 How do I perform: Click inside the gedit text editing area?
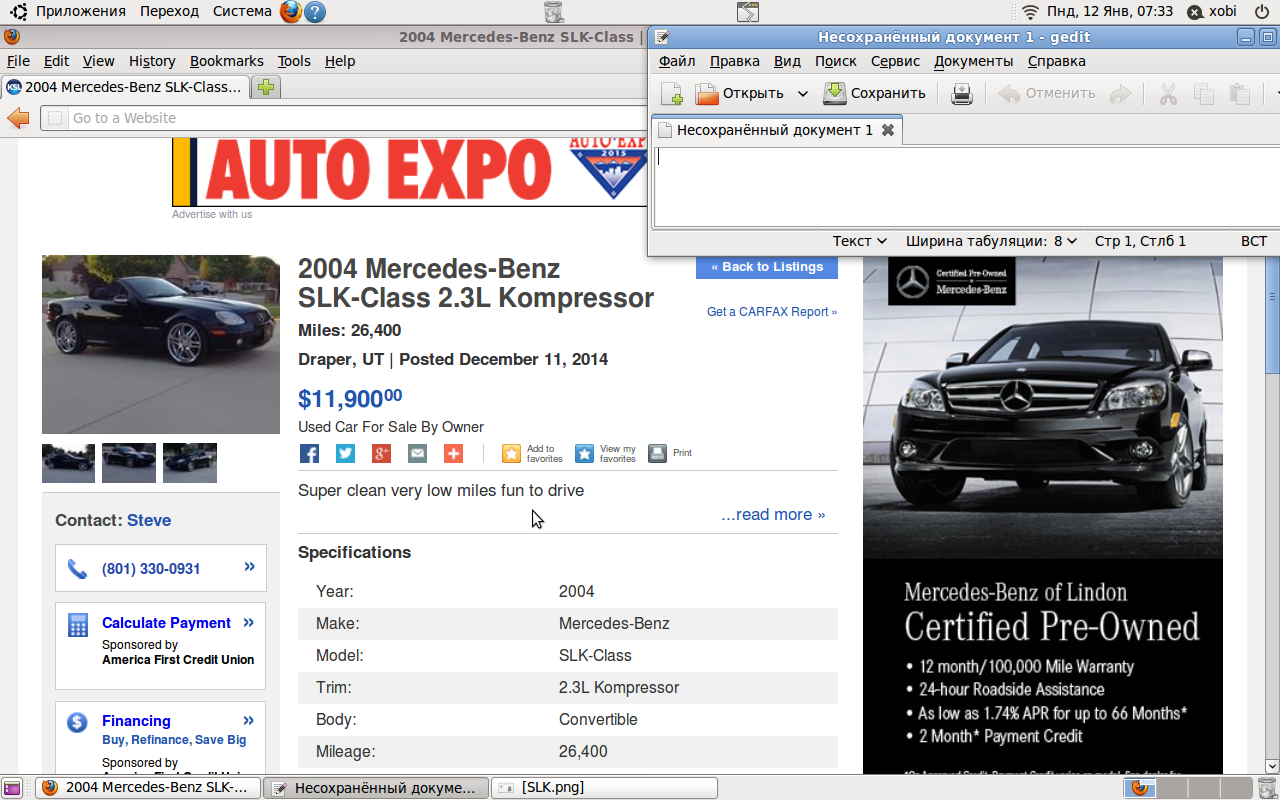pos(966,186)
